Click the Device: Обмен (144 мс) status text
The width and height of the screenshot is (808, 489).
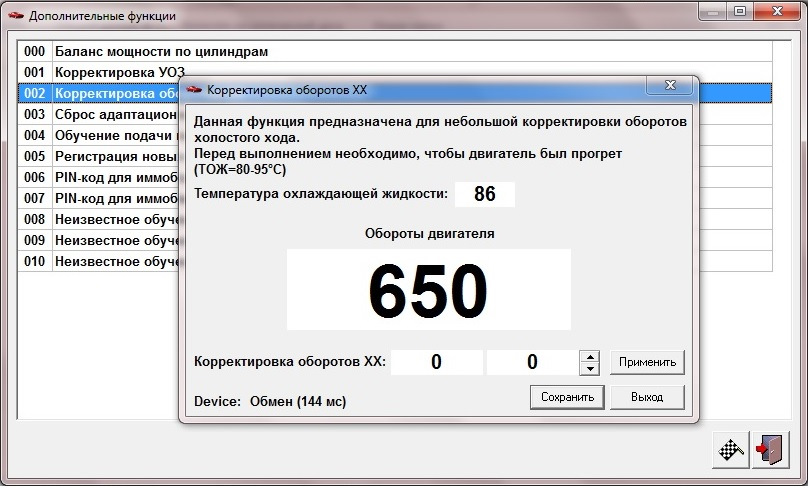[x=270, y=401]
